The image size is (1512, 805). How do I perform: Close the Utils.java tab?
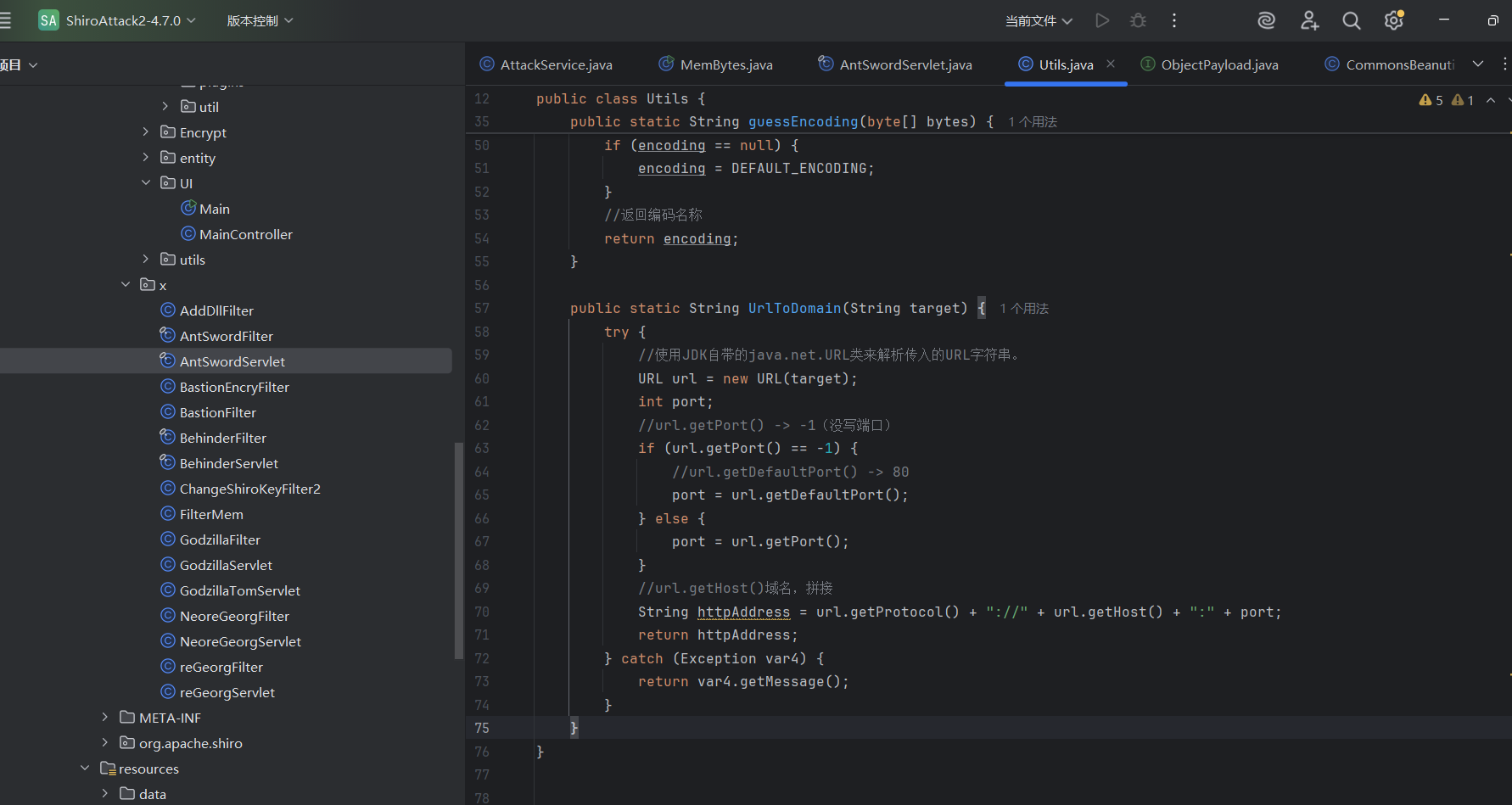click(1111, 64)
